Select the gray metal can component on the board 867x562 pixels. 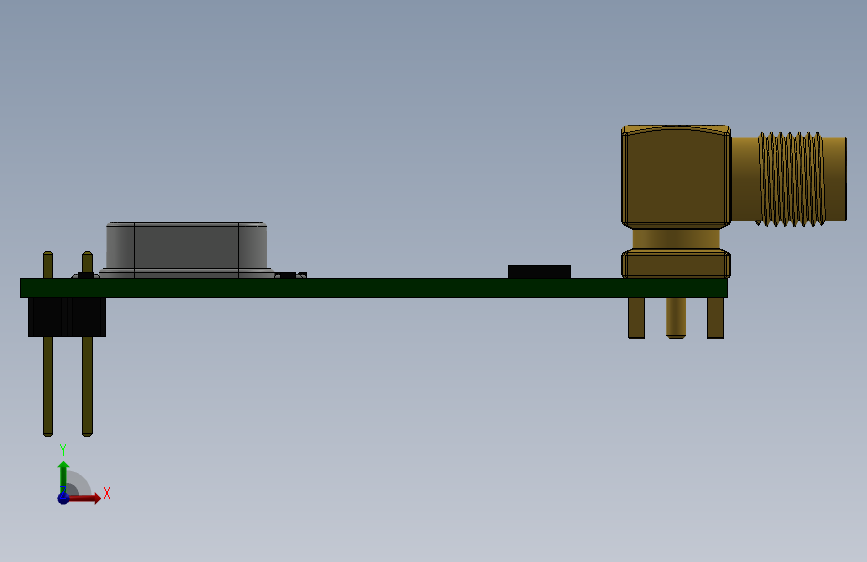[x=186, y=249]
